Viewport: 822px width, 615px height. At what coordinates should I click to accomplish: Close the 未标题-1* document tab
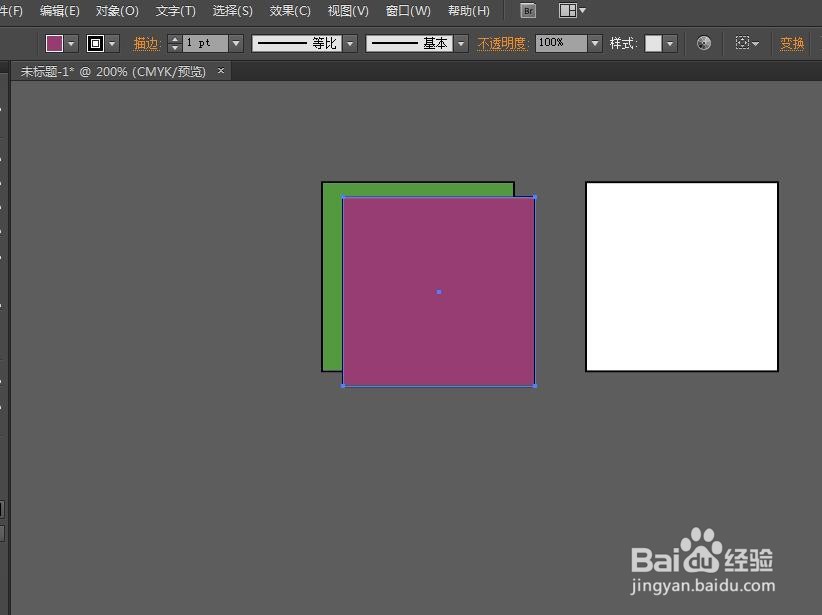pos(221,70)
